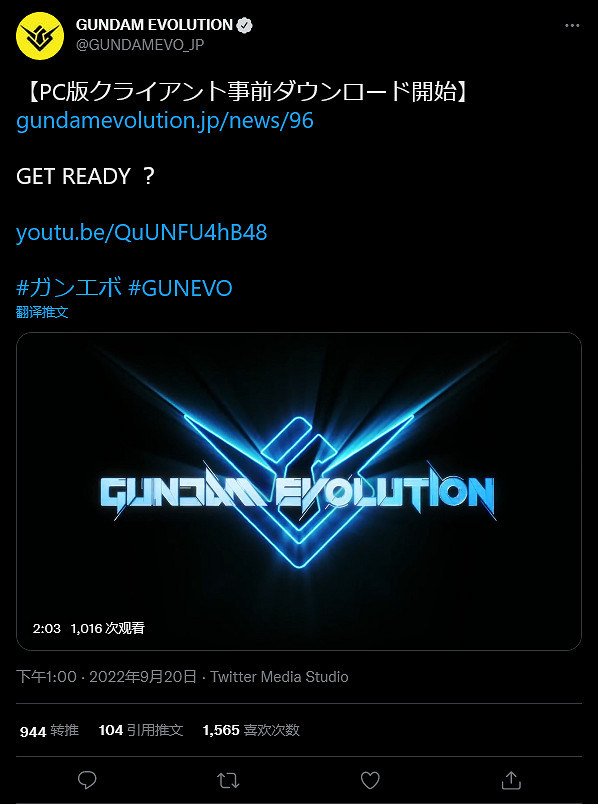The image size is (598, 804).
Task: Click the @GUNDAMEVO_JP handle
Action: point(140,45)
